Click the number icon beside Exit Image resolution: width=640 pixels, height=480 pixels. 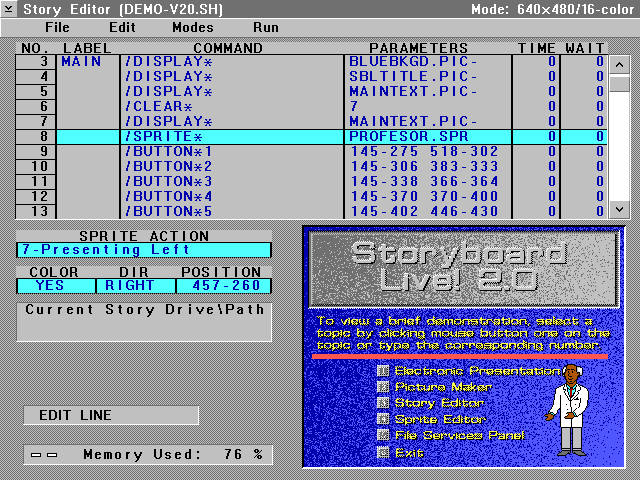[x=383, y=452]
